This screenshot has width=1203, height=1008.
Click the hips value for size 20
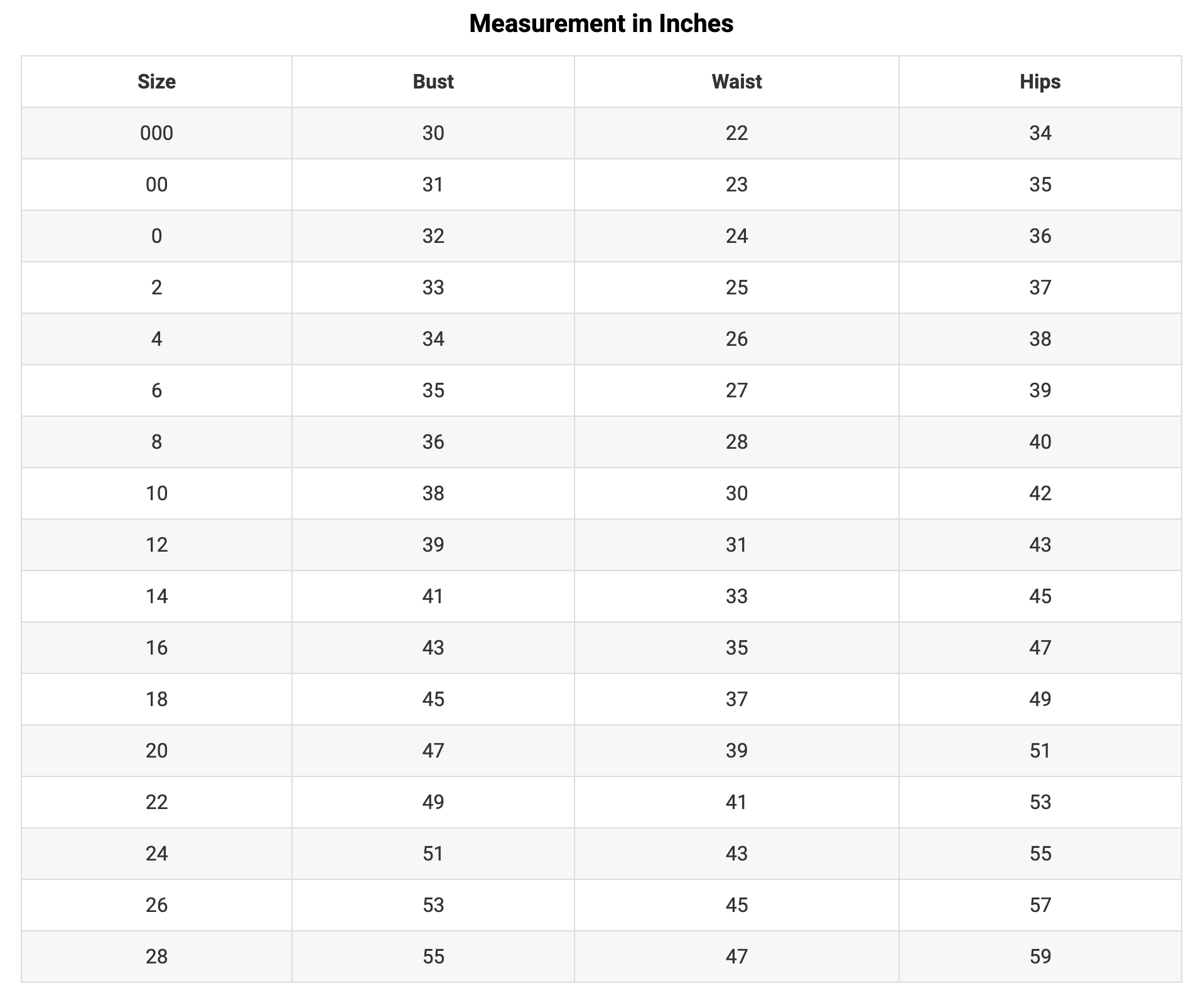(x=1040, y=751)
